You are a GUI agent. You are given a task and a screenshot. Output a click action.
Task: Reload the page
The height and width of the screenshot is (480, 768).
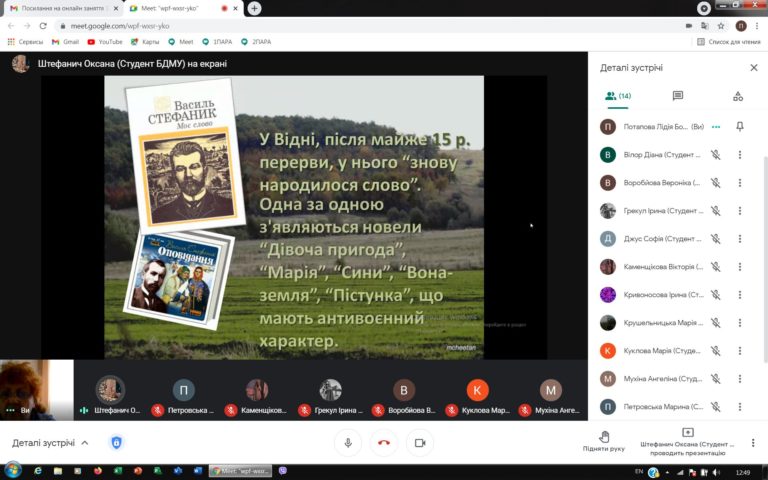click(43, 26)
